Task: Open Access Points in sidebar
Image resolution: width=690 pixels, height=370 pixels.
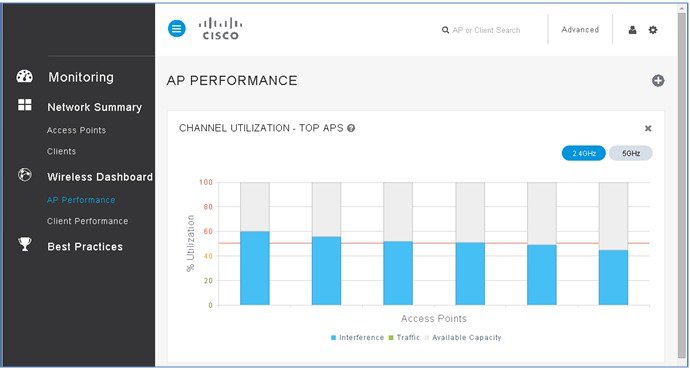Action: pyautogui.click(x=77, y=130)
